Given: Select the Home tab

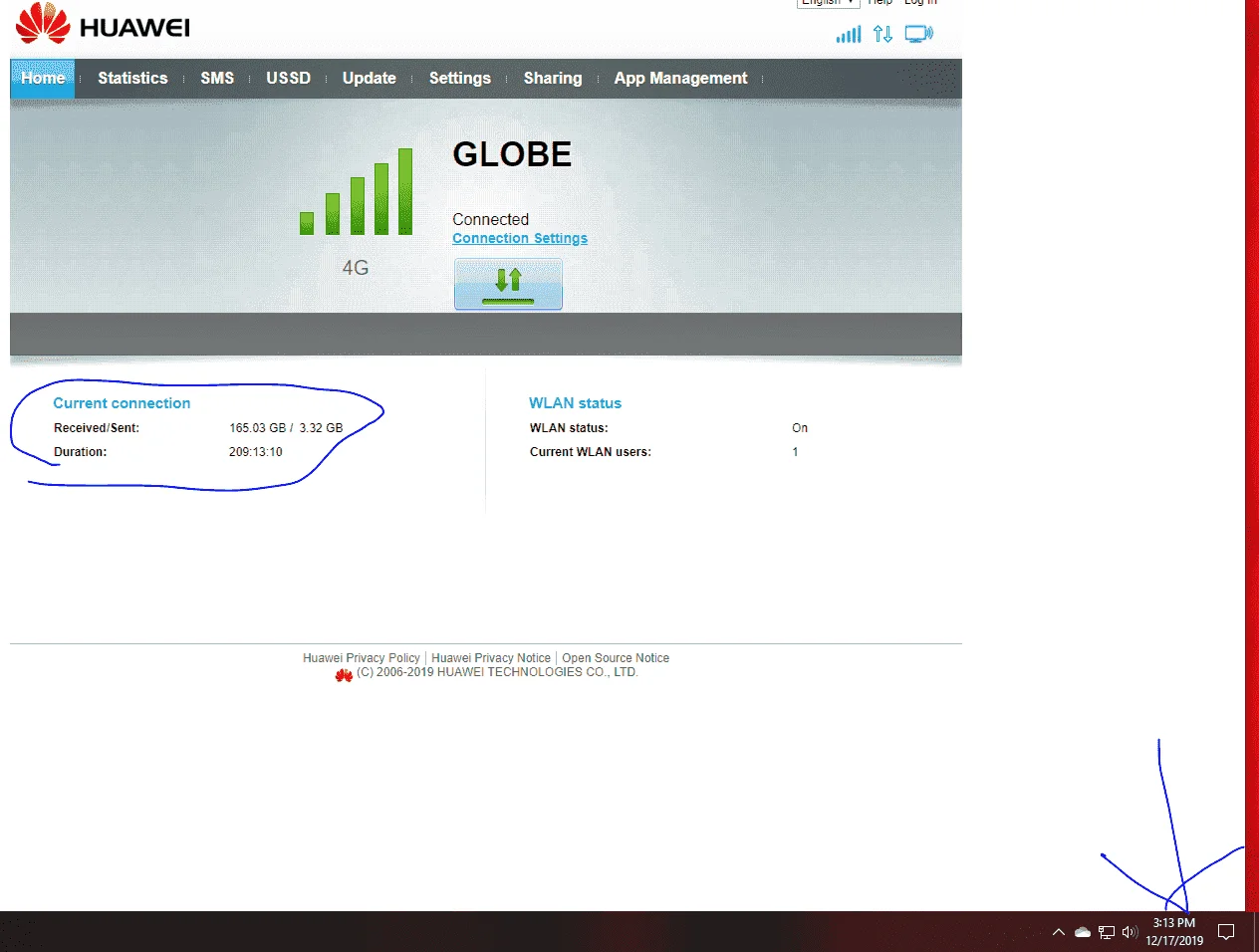Looking at the screenshot, I should [x=43, y=78].
